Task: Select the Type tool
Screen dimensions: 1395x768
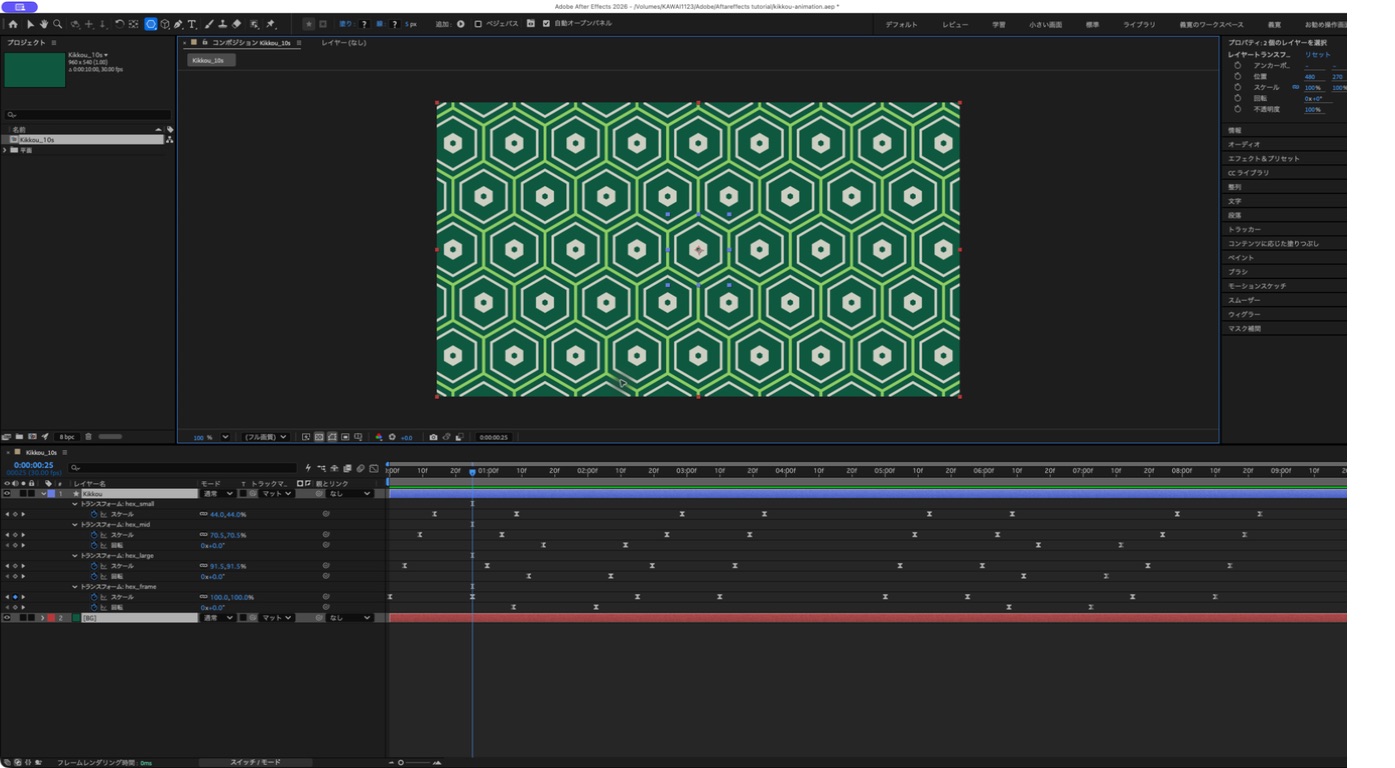Action: tap(192, 24)
